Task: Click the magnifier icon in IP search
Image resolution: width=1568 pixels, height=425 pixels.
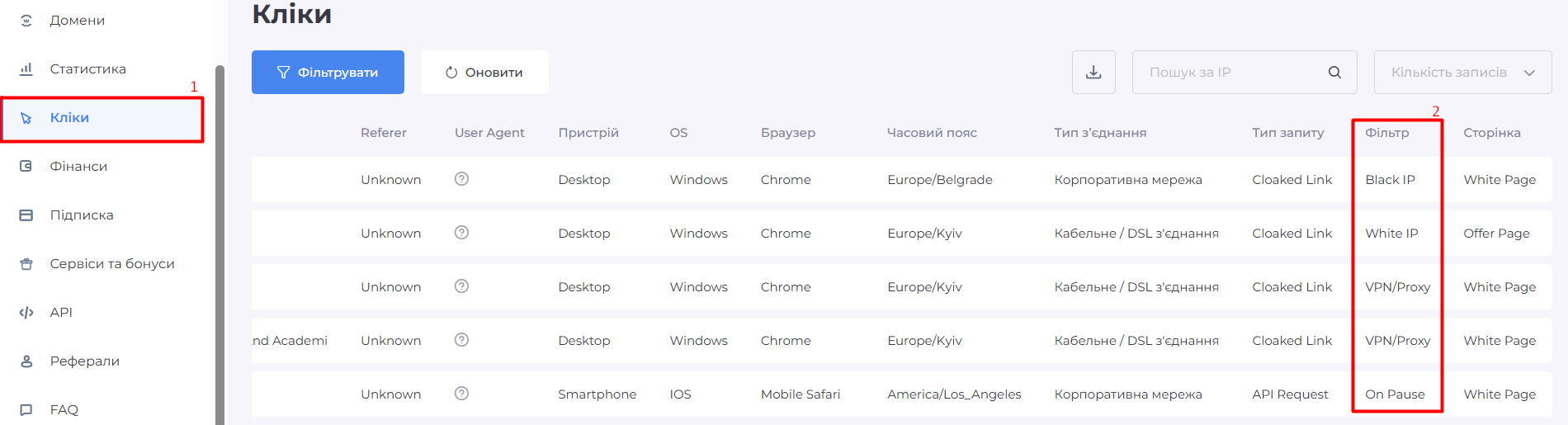Action: [1334, 73]
